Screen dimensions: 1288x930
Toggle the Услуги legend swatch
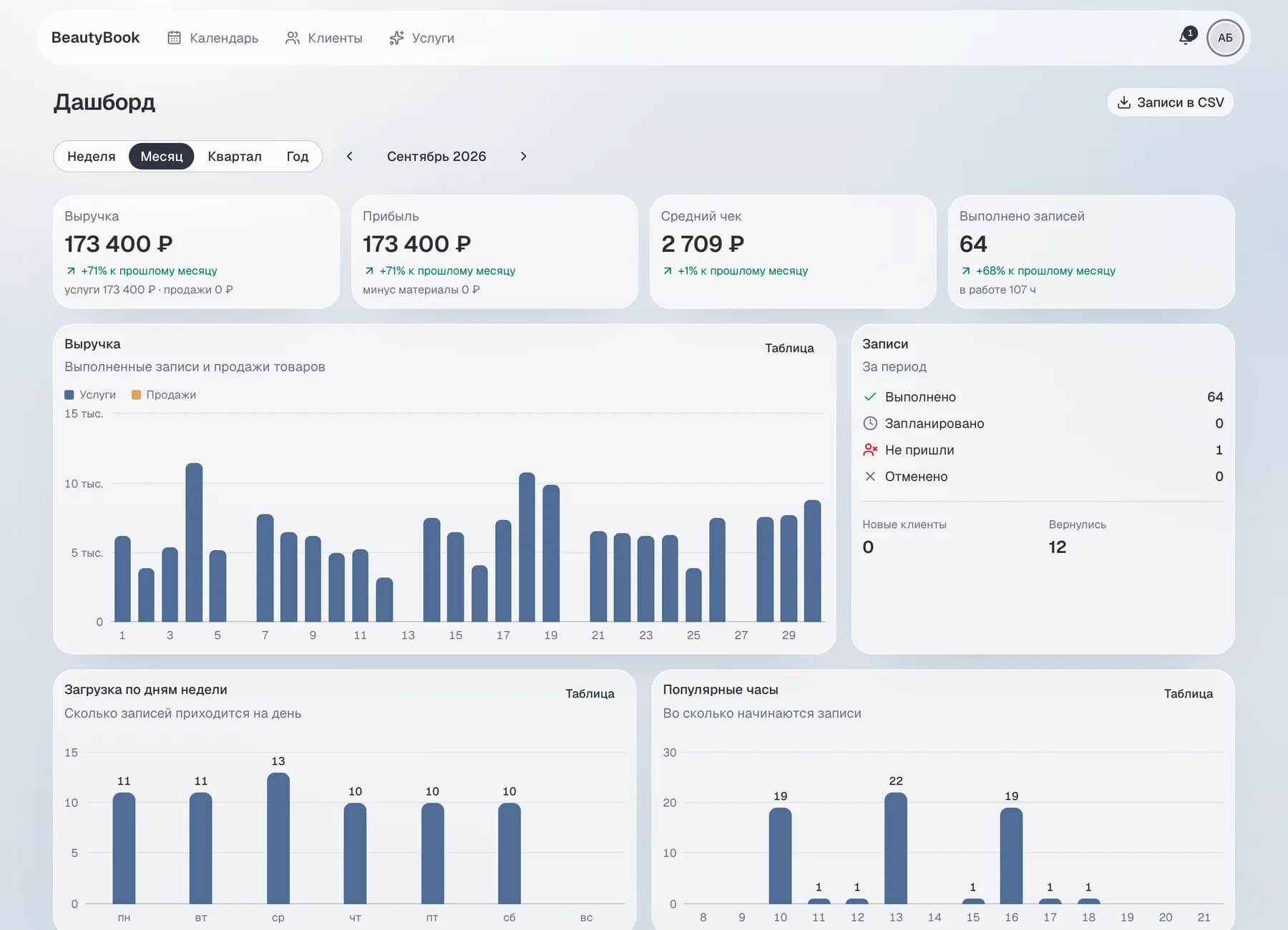click(69, 395)
